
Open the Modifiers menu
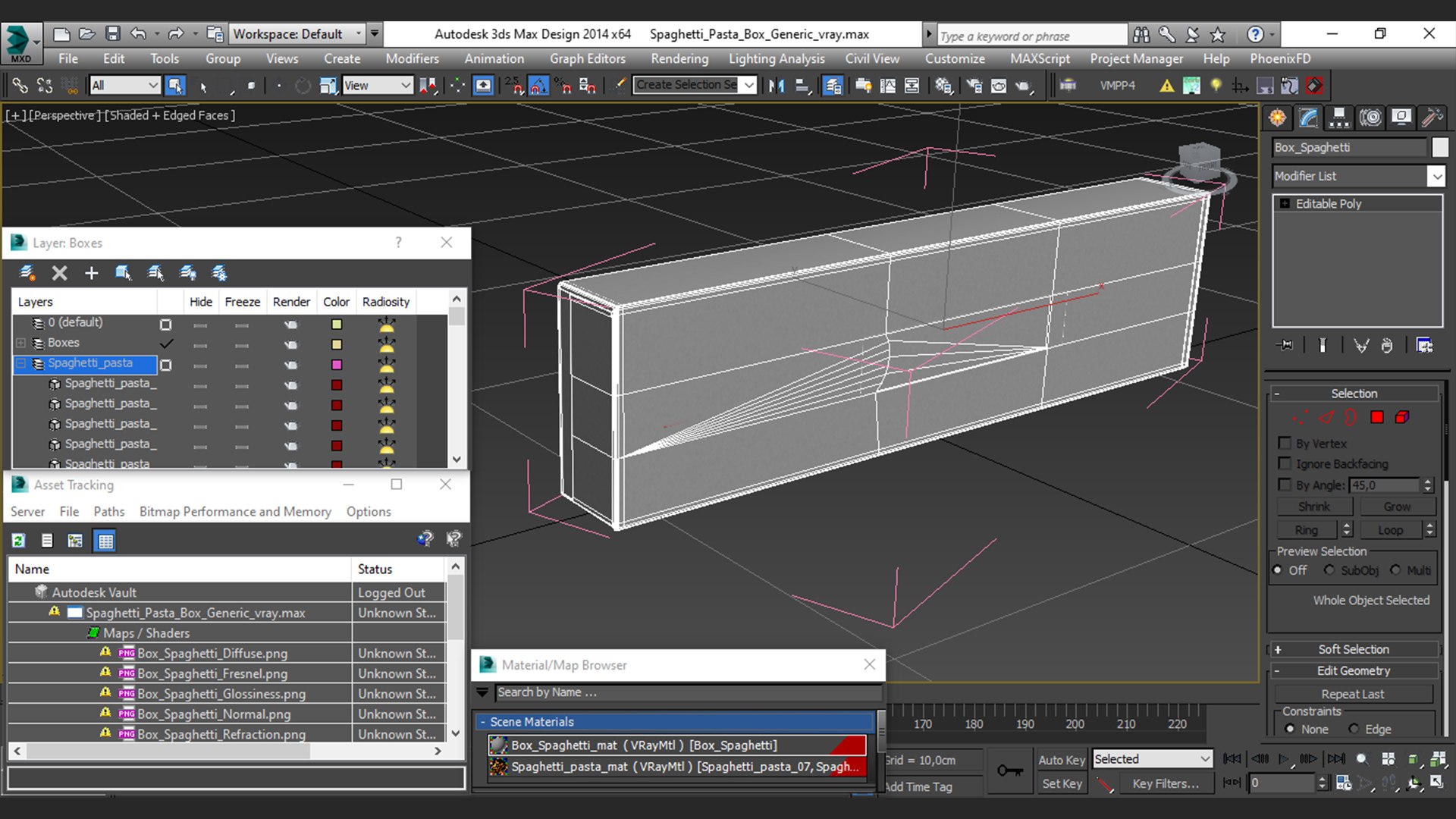tap(412, 58)
